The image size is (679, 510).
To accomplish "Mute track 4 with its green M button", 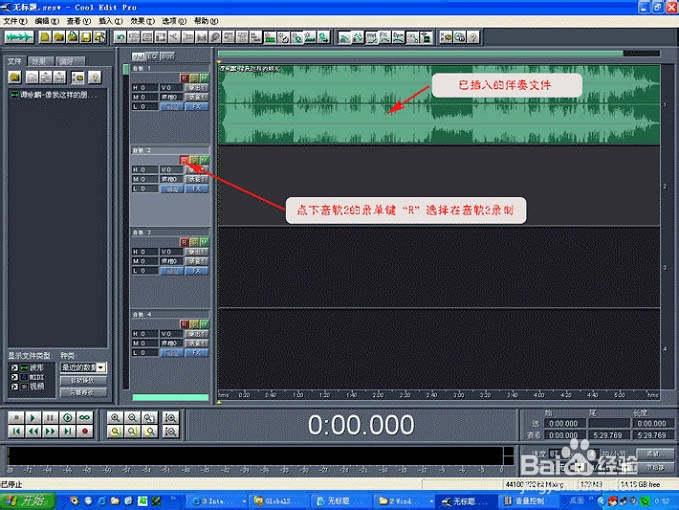I will (204, 324).
